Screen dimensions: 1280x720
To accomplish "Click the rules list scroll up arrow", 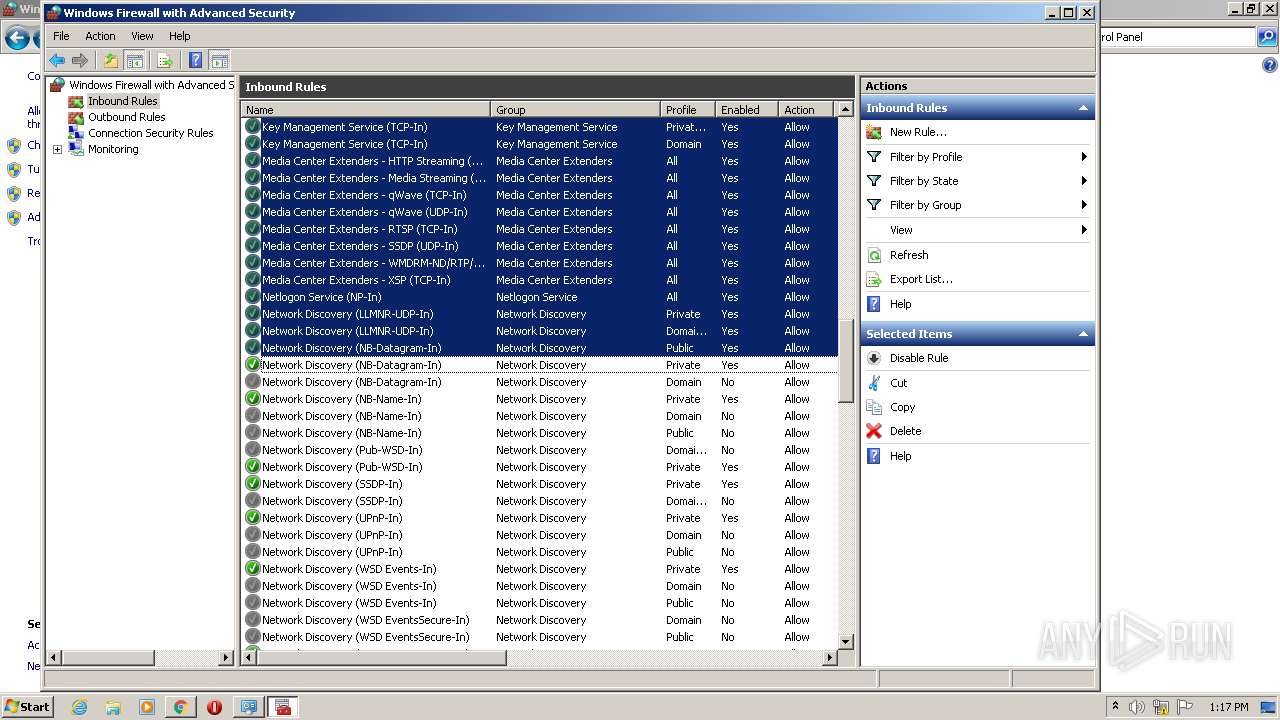I will coord(845,110).
